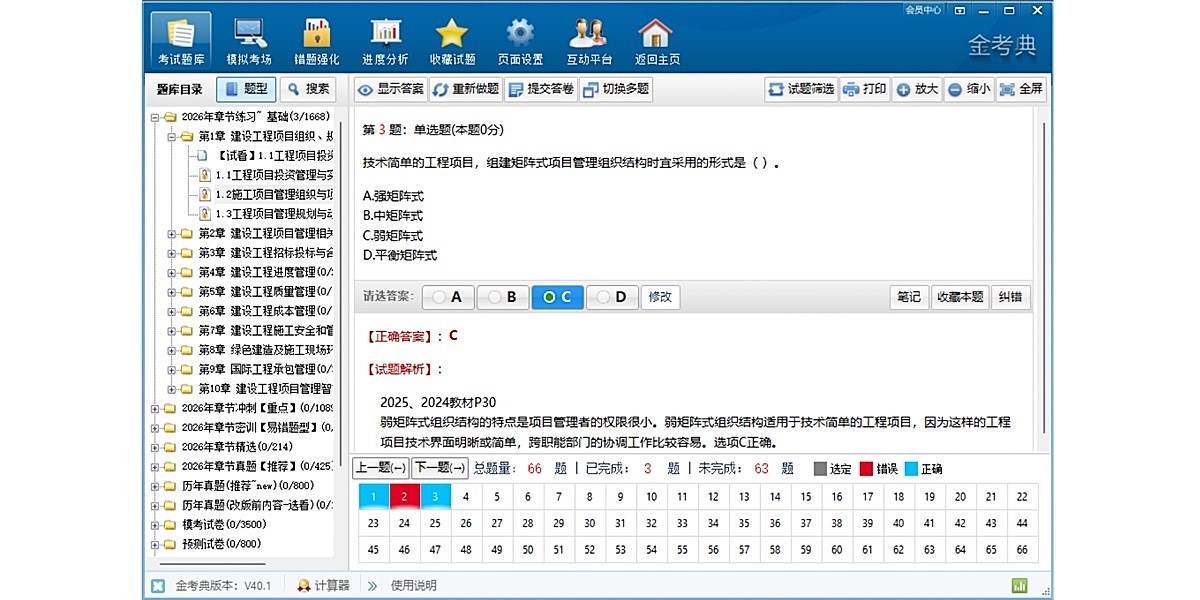This screenshot has width=1200, height=600.
Task: Click the 提交答卷 submit paper button
Action: [540, 89]
